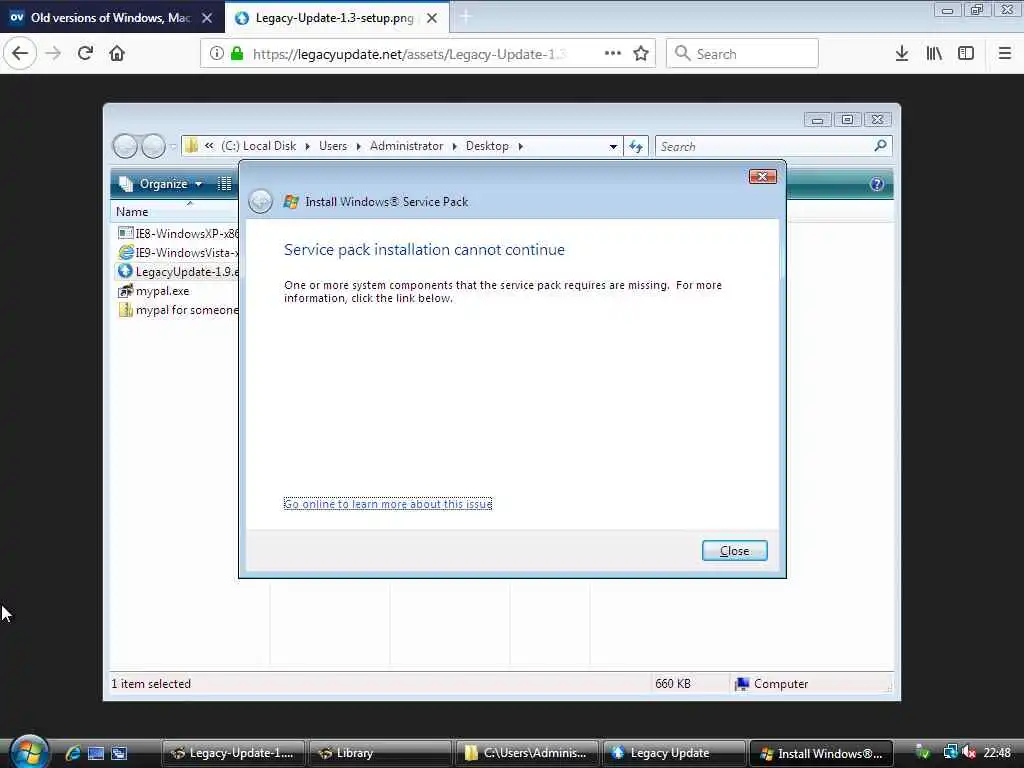The image size is (1024, 768).
Task: Switch to Legacy Update taskbar button
Action: 673,753
